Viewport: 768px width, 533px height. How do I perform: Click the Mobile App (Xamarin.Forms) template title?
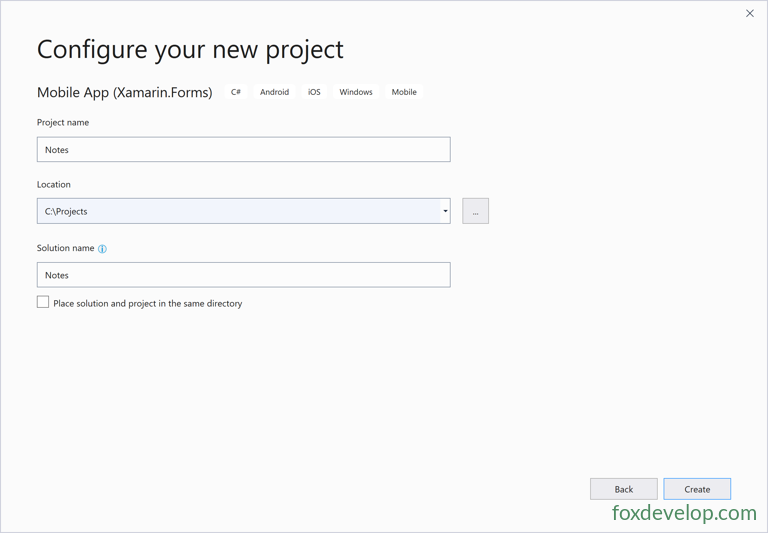pos(124,93)
